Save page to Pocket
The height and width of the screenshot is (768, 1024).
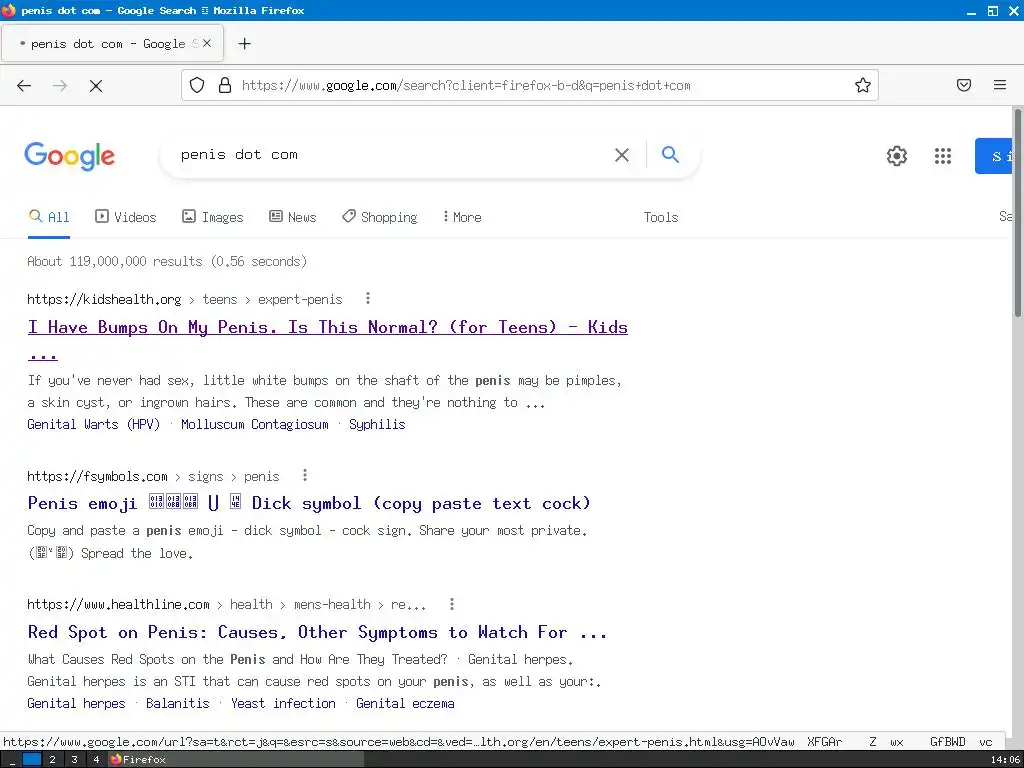point(964,85)
